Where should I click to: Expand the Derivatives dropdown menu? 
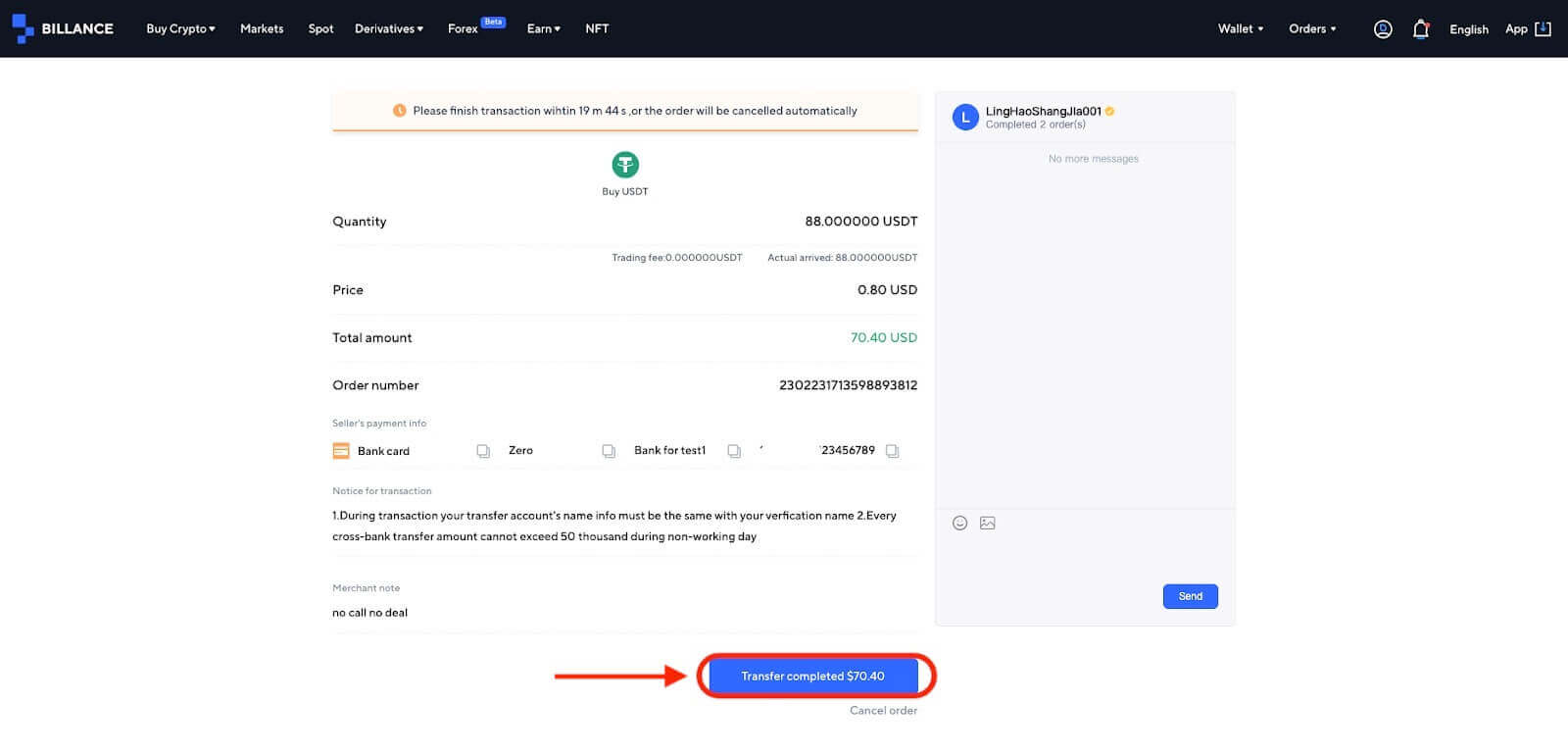click(x=389, y=28)
